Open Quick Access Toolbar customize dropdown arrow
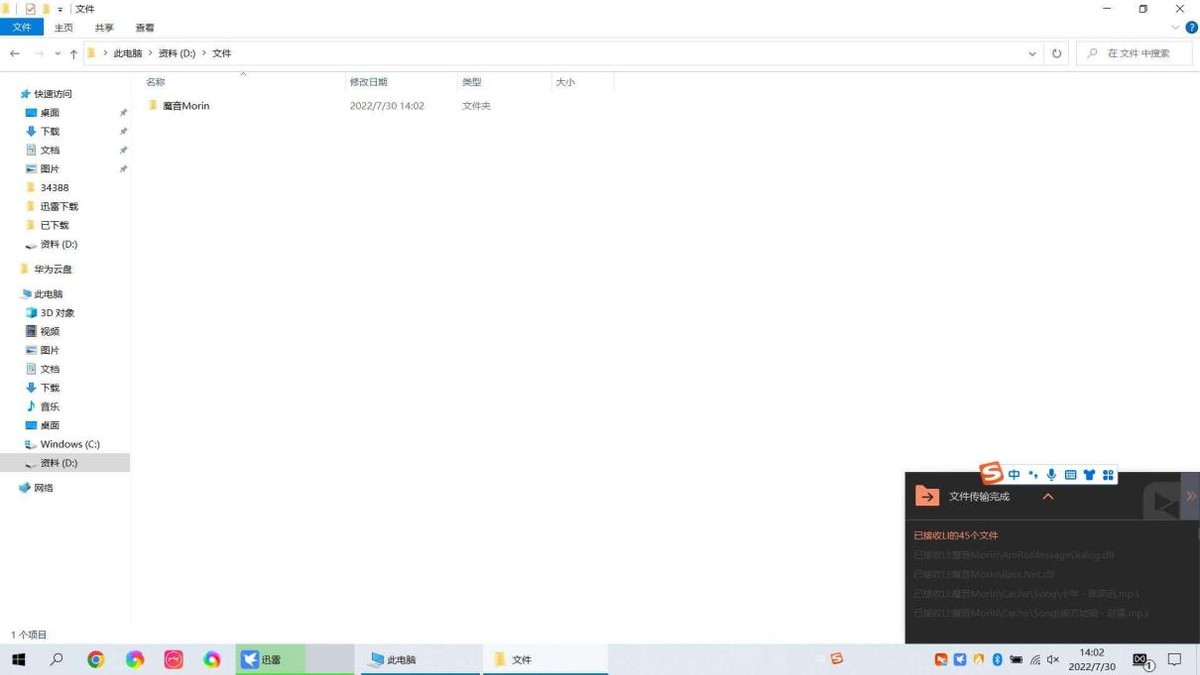Image resolution: width=1200 pixels, height=675 pixels. pyautogui.click(x=60, y=9)
